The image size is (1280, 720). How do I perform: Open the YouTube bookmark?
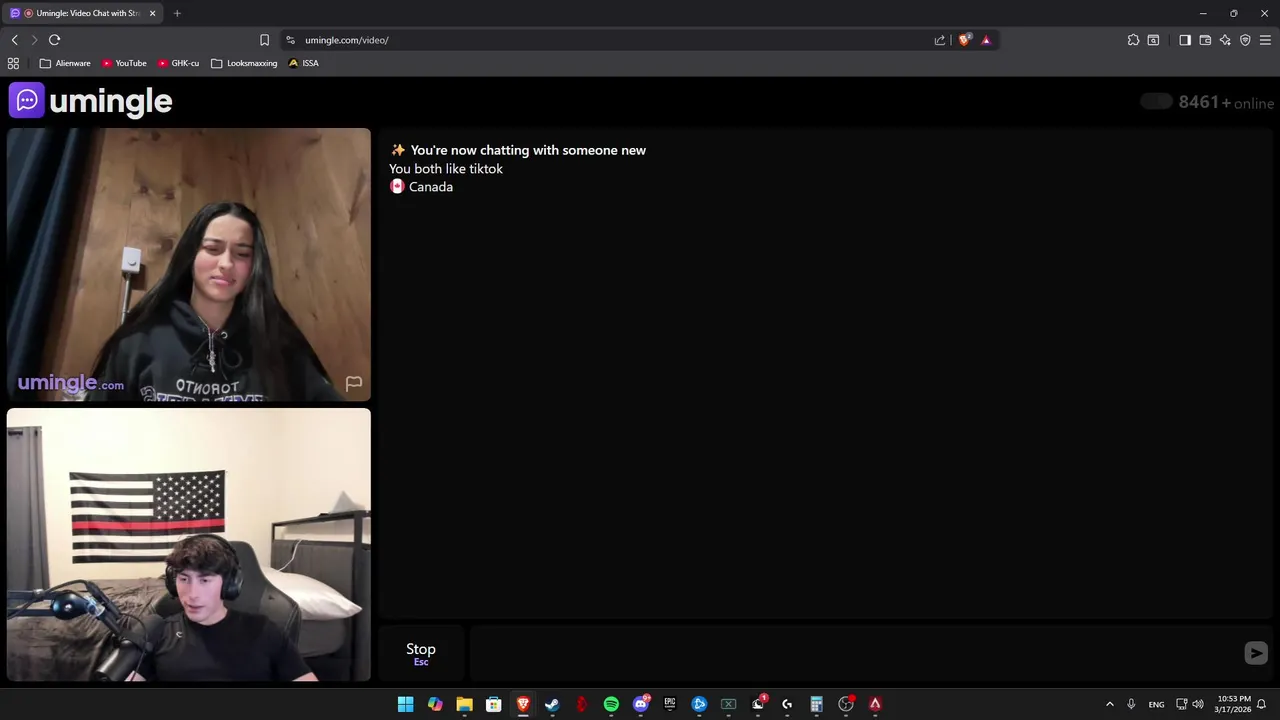124,63
